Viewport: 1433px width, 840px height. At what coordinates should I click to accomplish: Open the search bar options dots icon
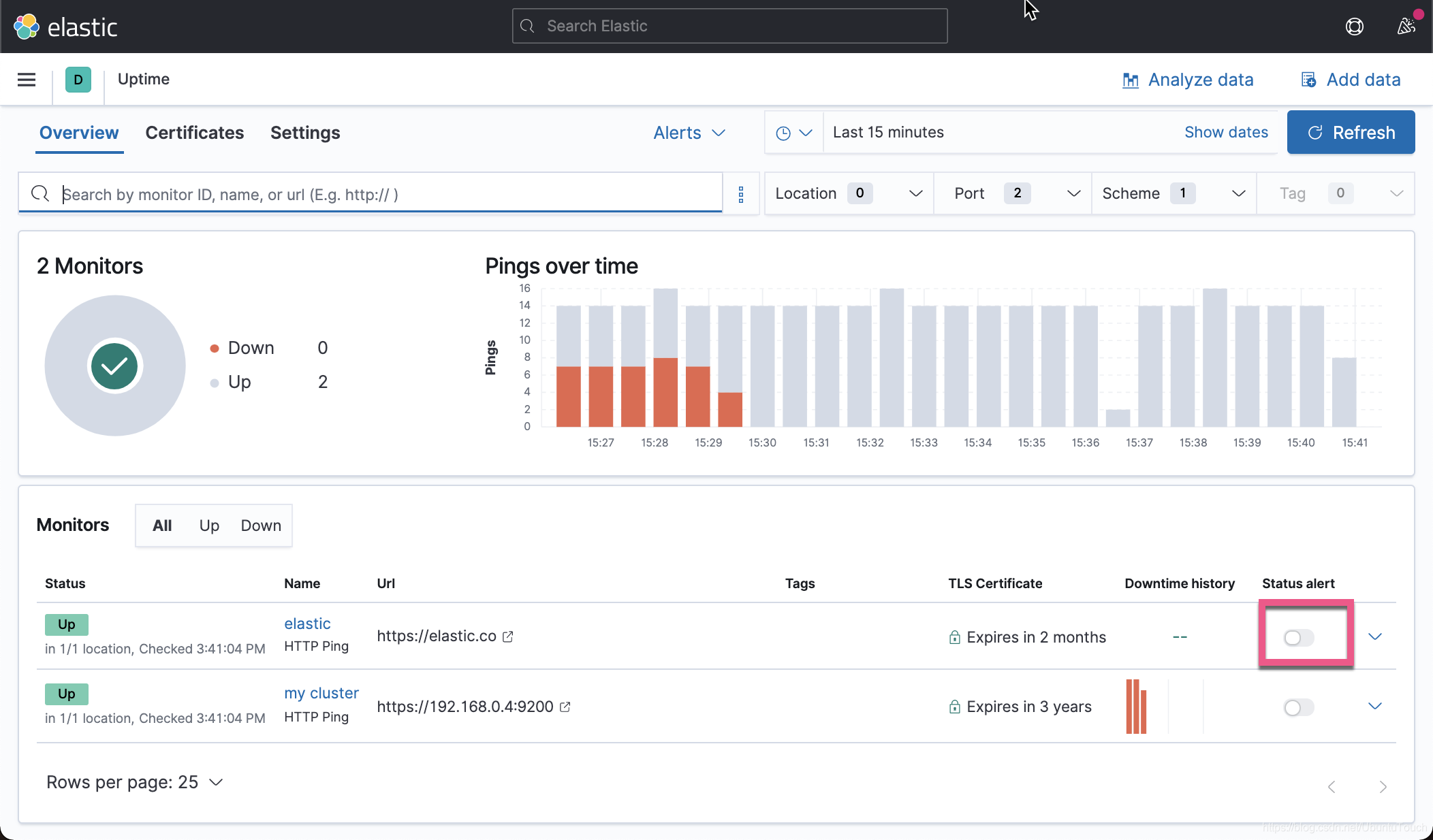click(741, 195)
